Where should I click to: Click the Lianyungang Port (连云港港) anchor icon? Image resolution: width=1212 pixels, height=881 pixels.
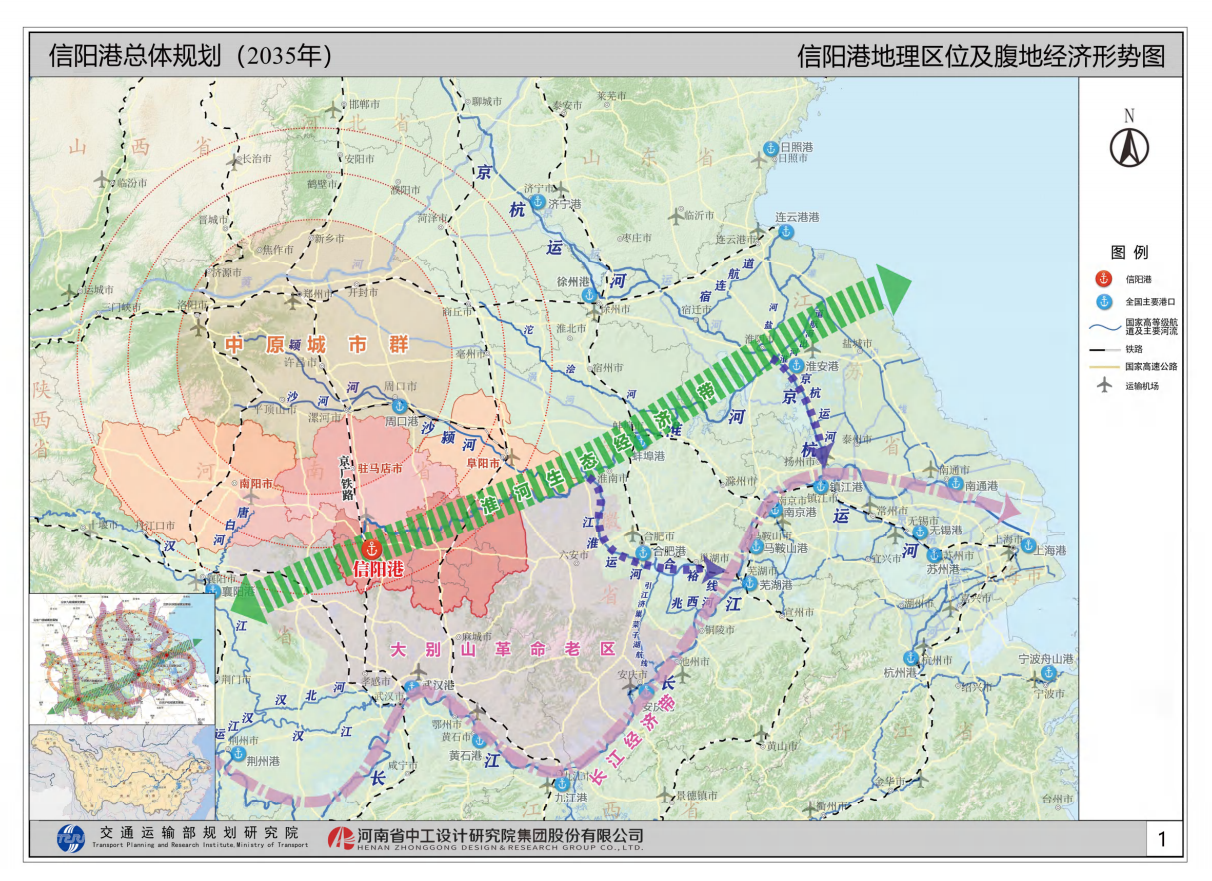pos(786,232)
